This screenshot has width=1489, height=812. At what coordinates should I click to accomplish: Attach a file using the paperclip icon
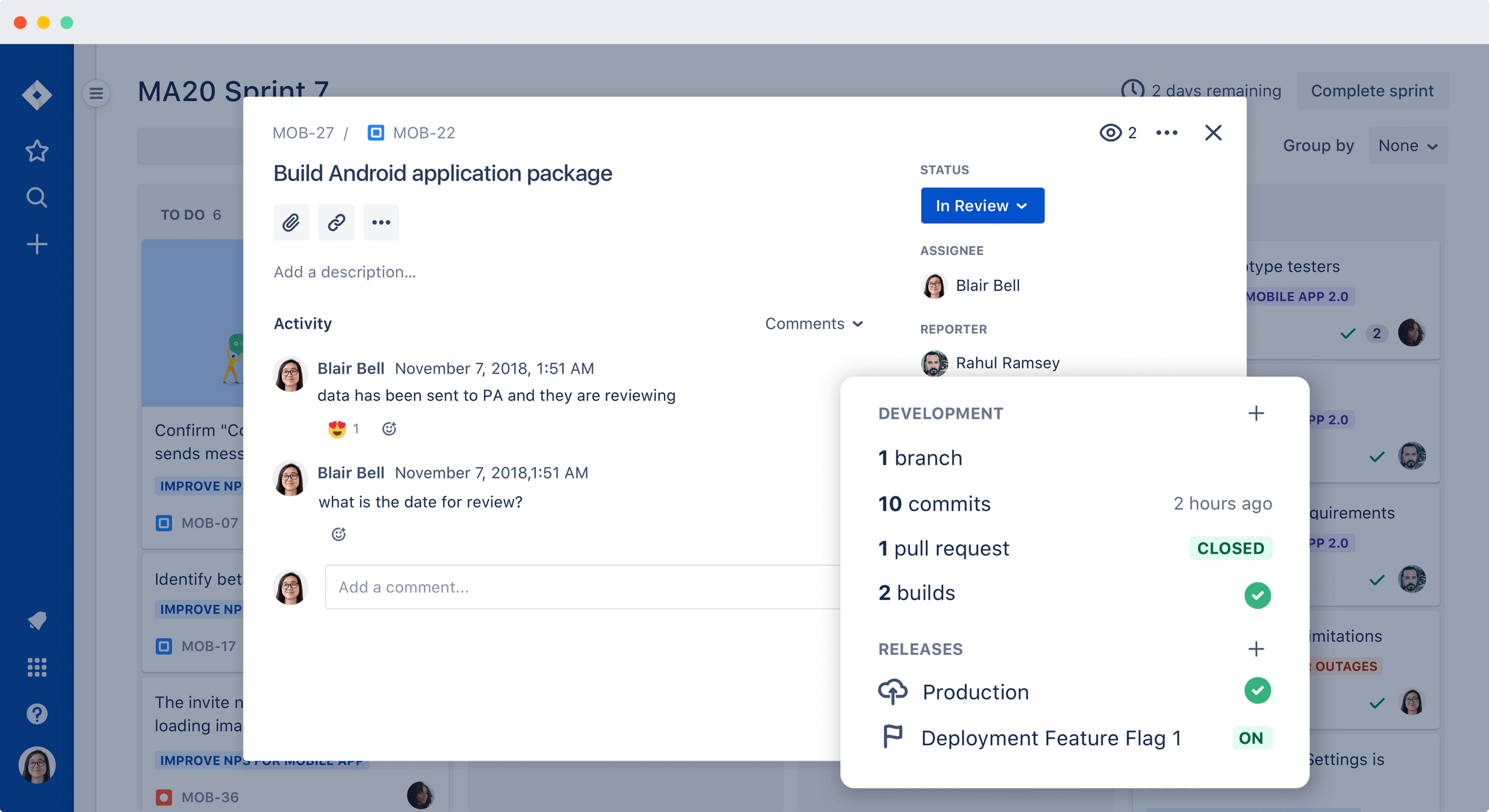(x=291, y=222)
